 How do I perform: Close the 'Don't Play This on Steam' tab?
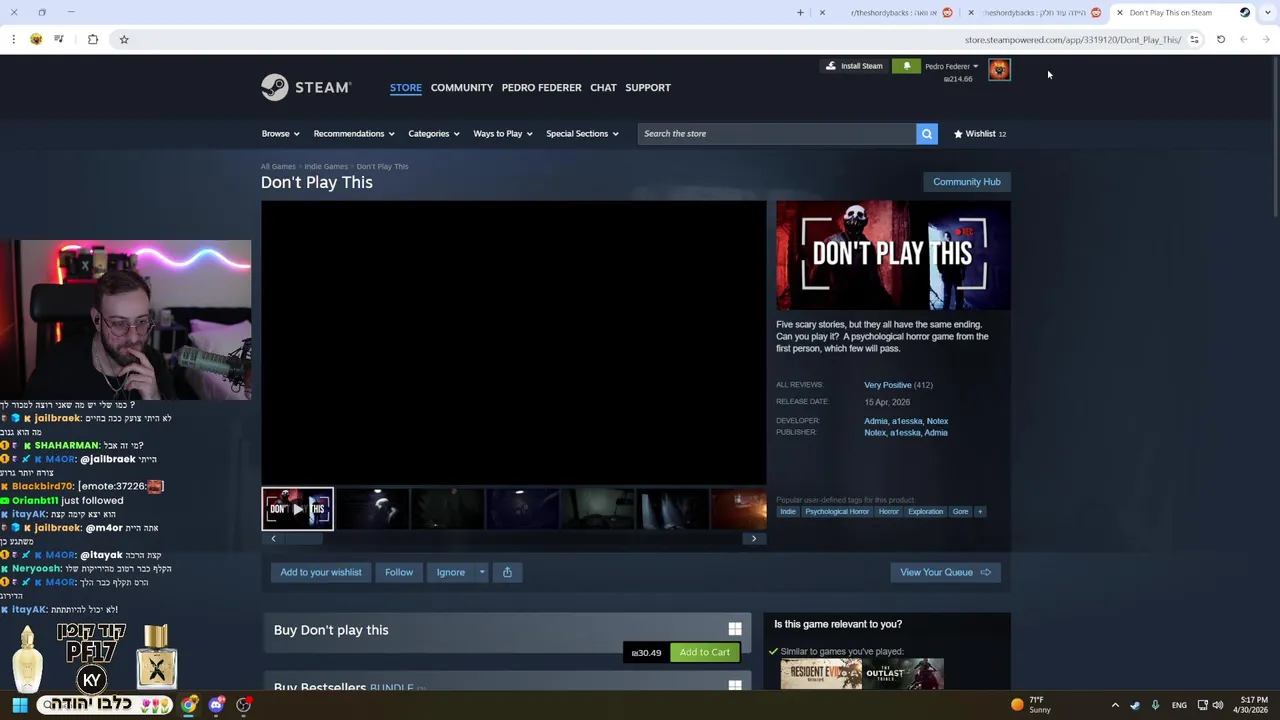tap(1119, 12)
